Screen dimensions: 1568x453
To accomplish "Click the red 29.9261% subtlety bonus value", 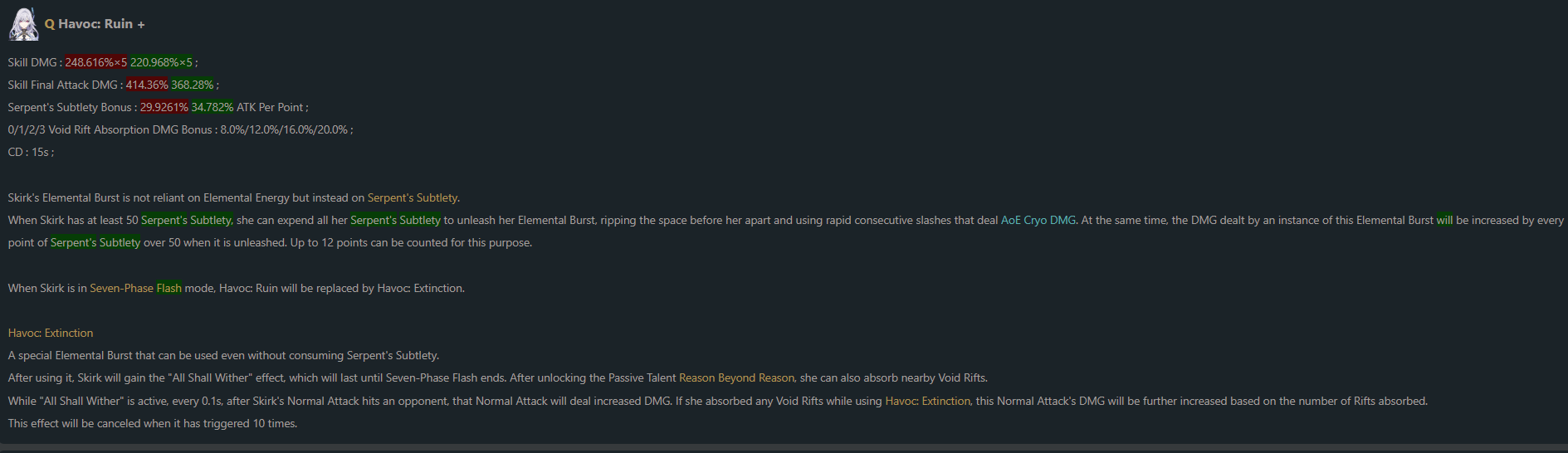I will click(x=164, y=107).
